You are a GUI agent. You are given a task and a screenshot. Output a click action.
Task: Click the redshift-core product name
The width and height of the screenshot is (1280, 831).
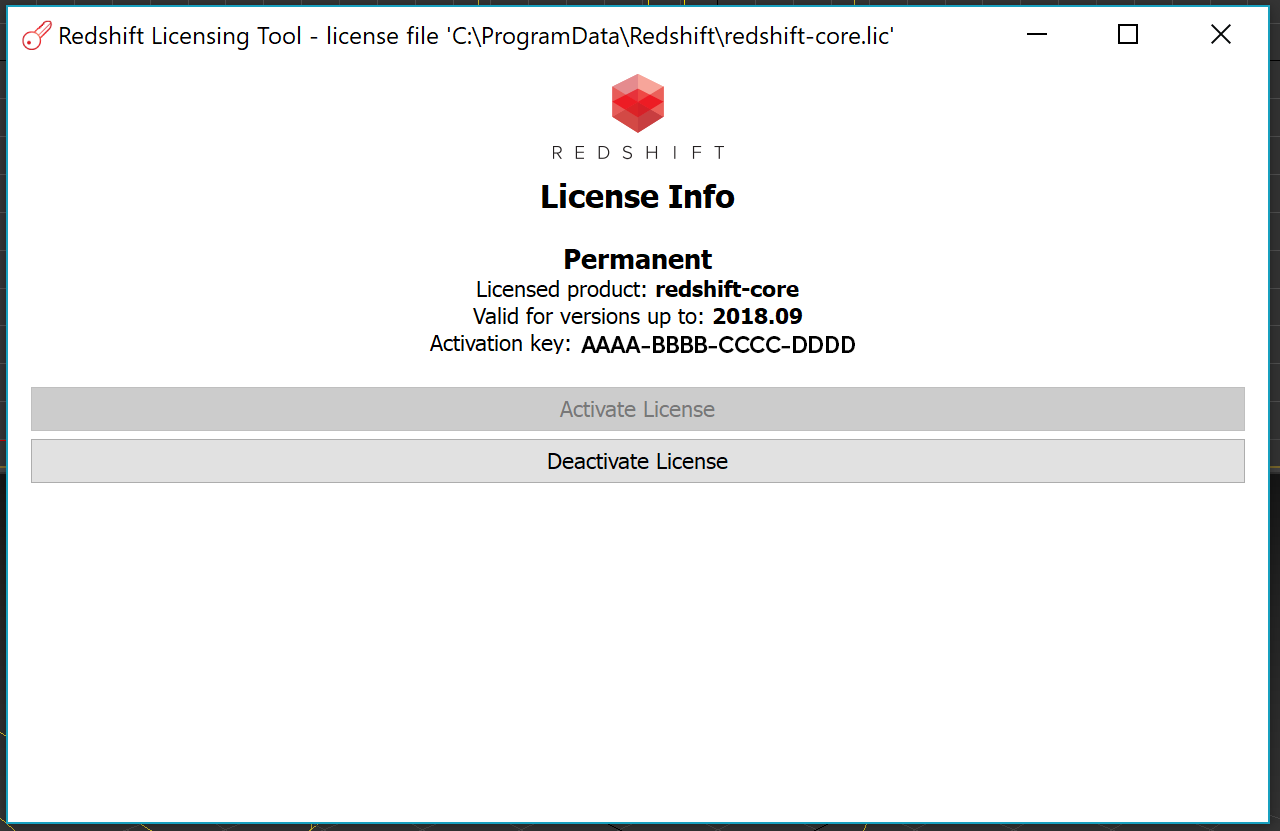pos(727,290)
